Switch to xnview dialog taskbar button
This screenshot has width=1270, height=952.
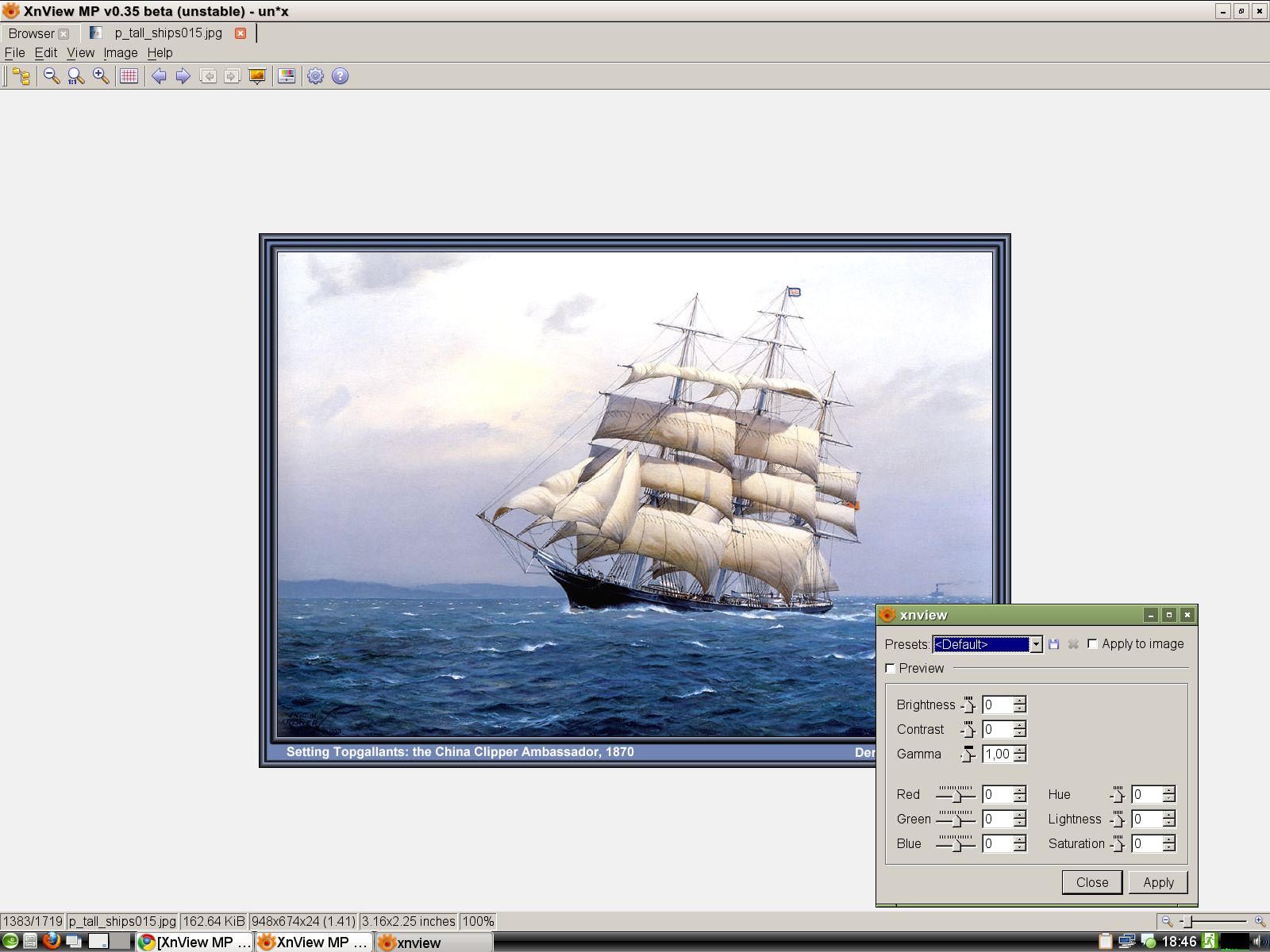tap(433, 942)
